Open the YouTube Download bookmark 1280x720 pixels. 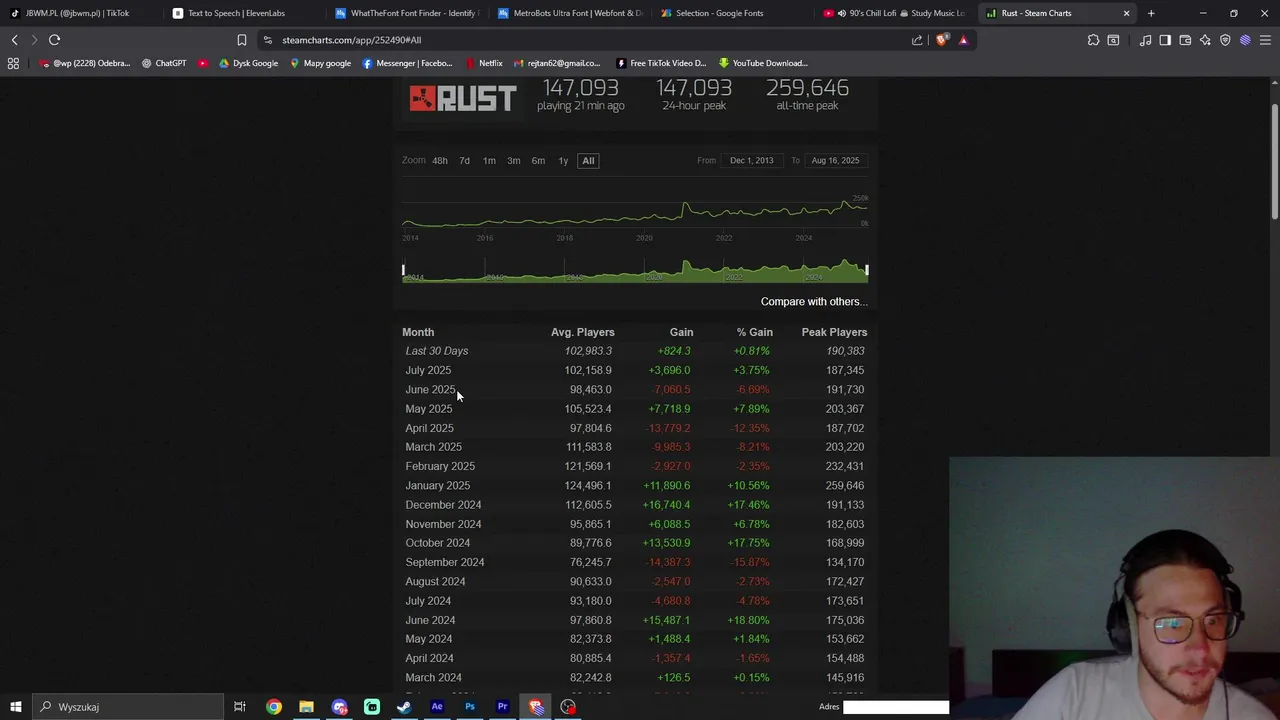point(763,63)
